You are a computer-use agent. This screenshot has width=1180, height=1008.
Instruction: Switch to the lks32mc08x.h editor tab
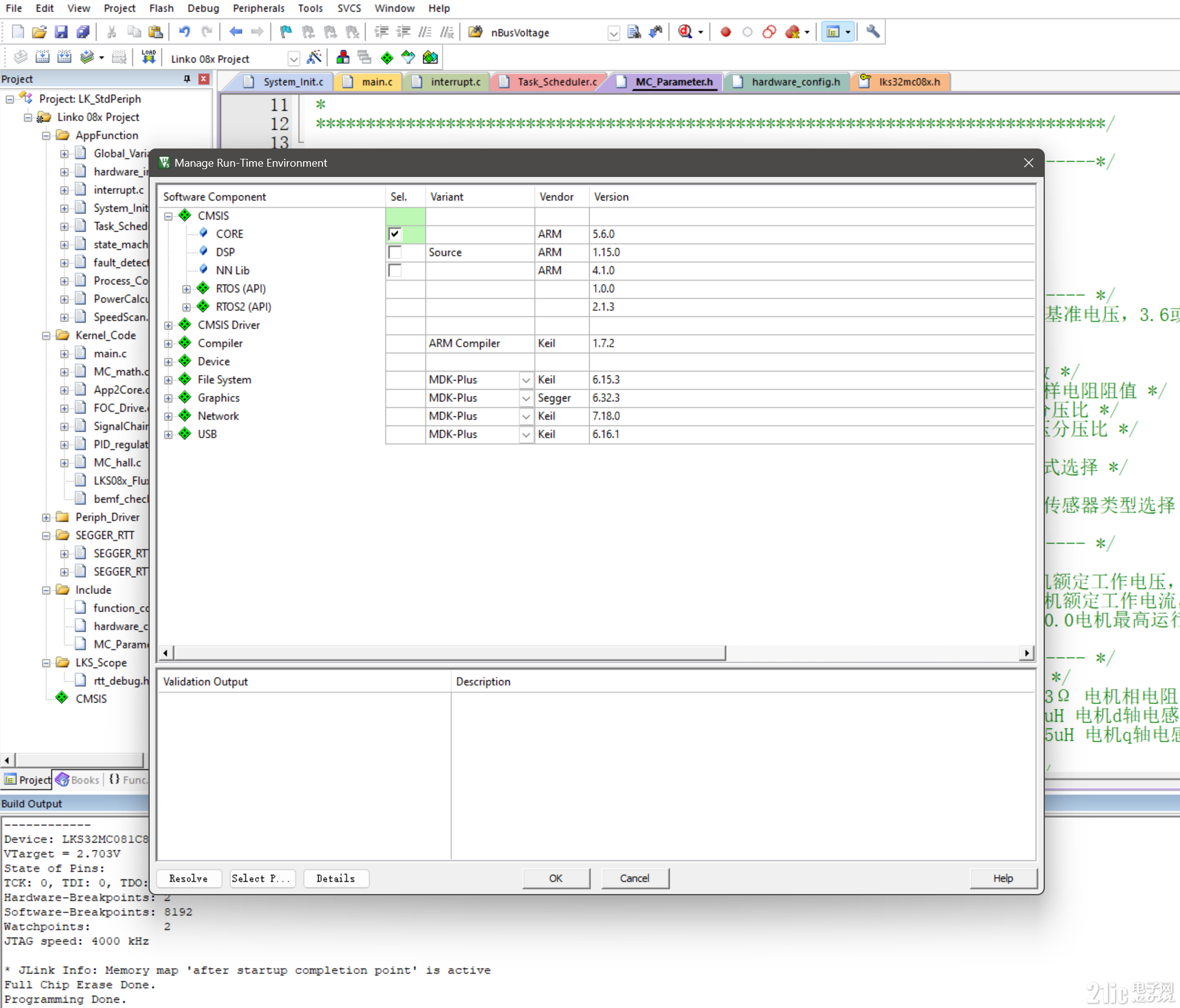pyautogui.click(x=901, y=82)
